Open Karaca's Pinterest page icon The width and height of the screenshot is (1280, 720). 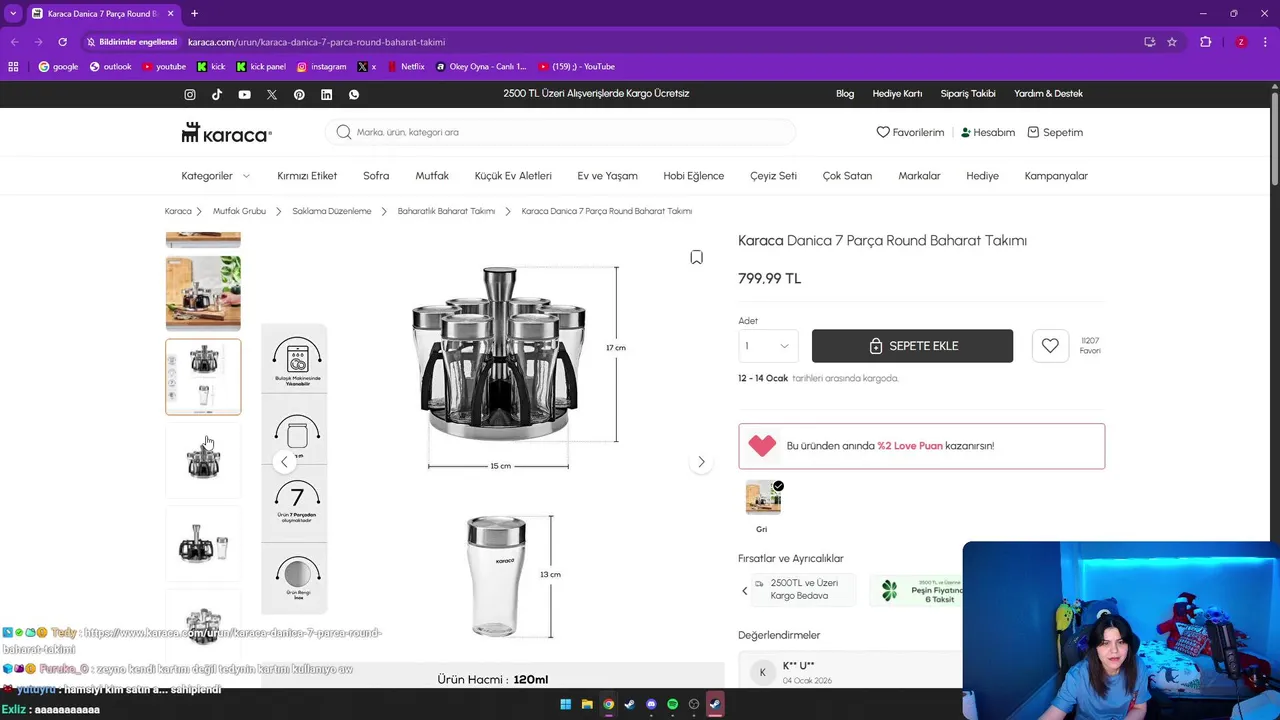(299, 94)
